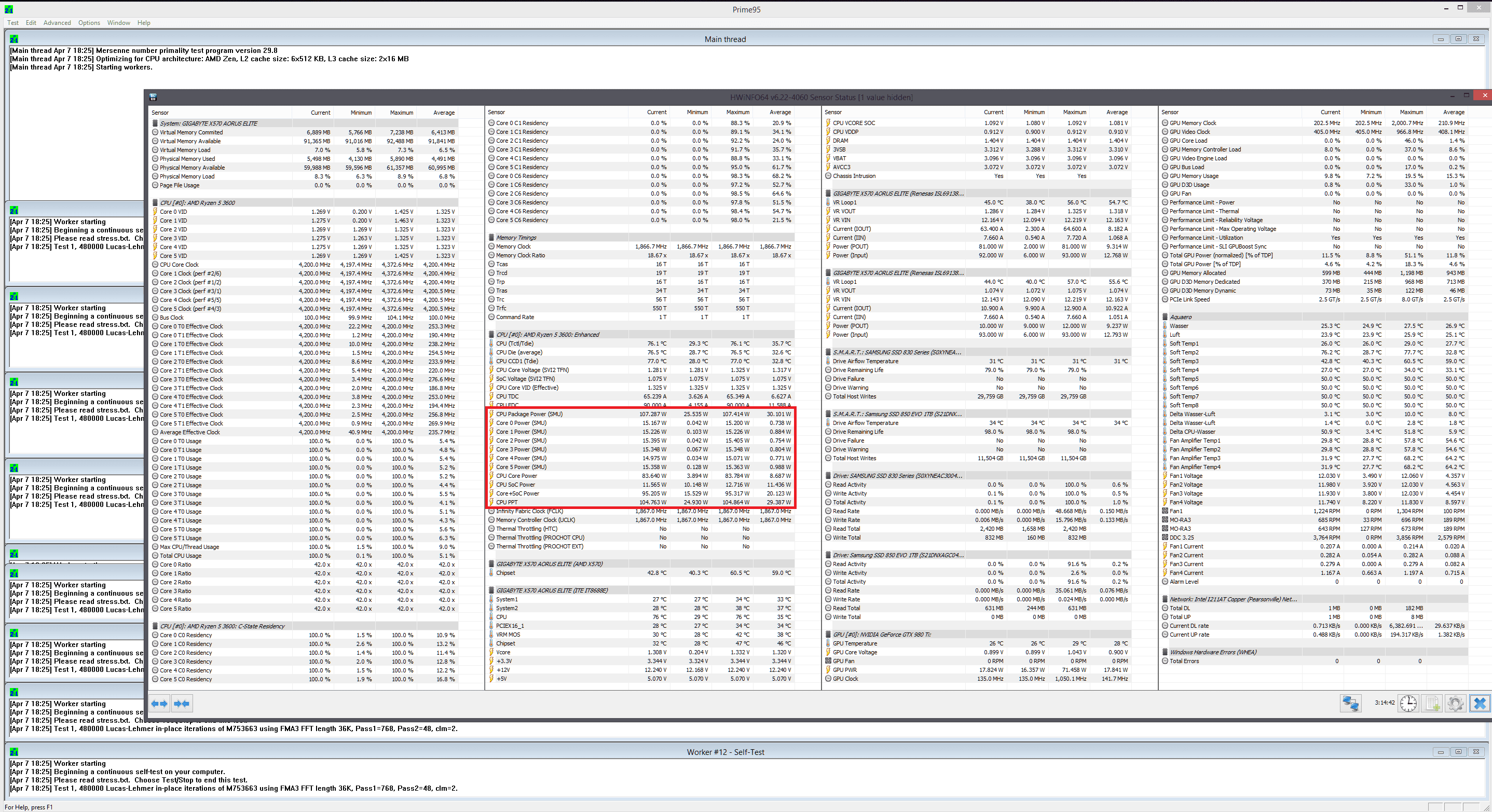Select the Main thread window title bar
This screenshot has width=1492, height=812.
point(725,39)
